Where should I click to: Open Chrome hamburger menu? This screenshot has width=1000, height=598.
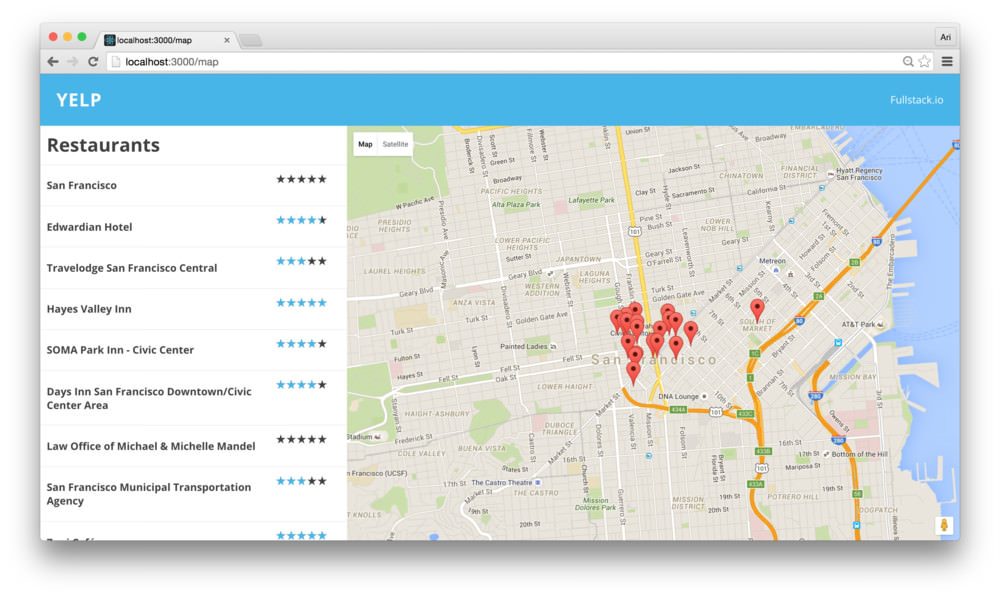point(946,62)
